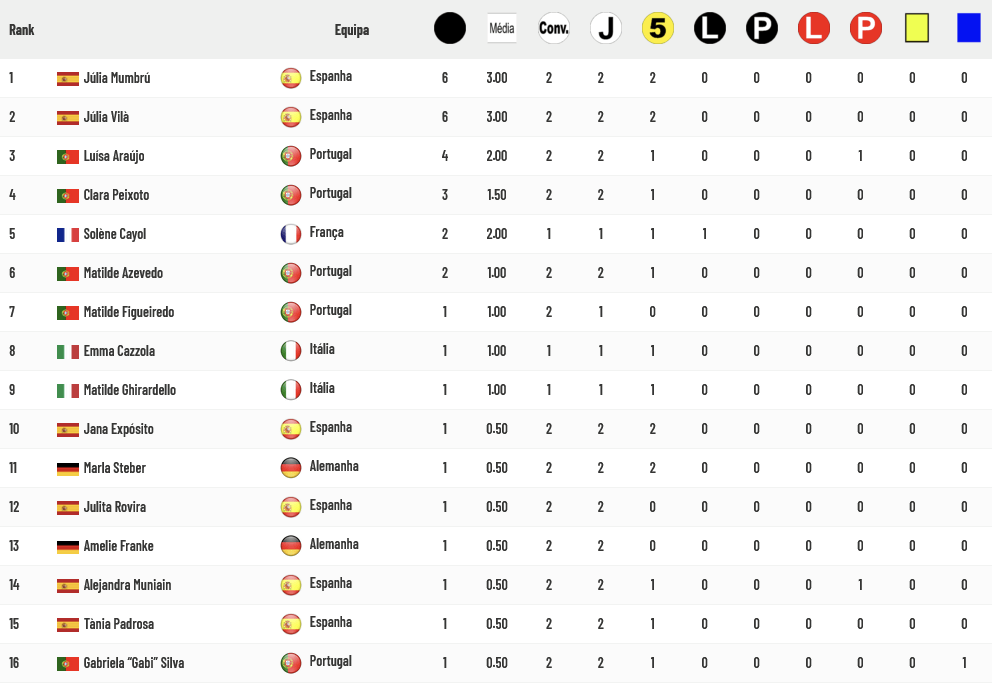Open the Luísa Araújo player link
Viewport: 992px width, 685px height.
pos(114,156)
